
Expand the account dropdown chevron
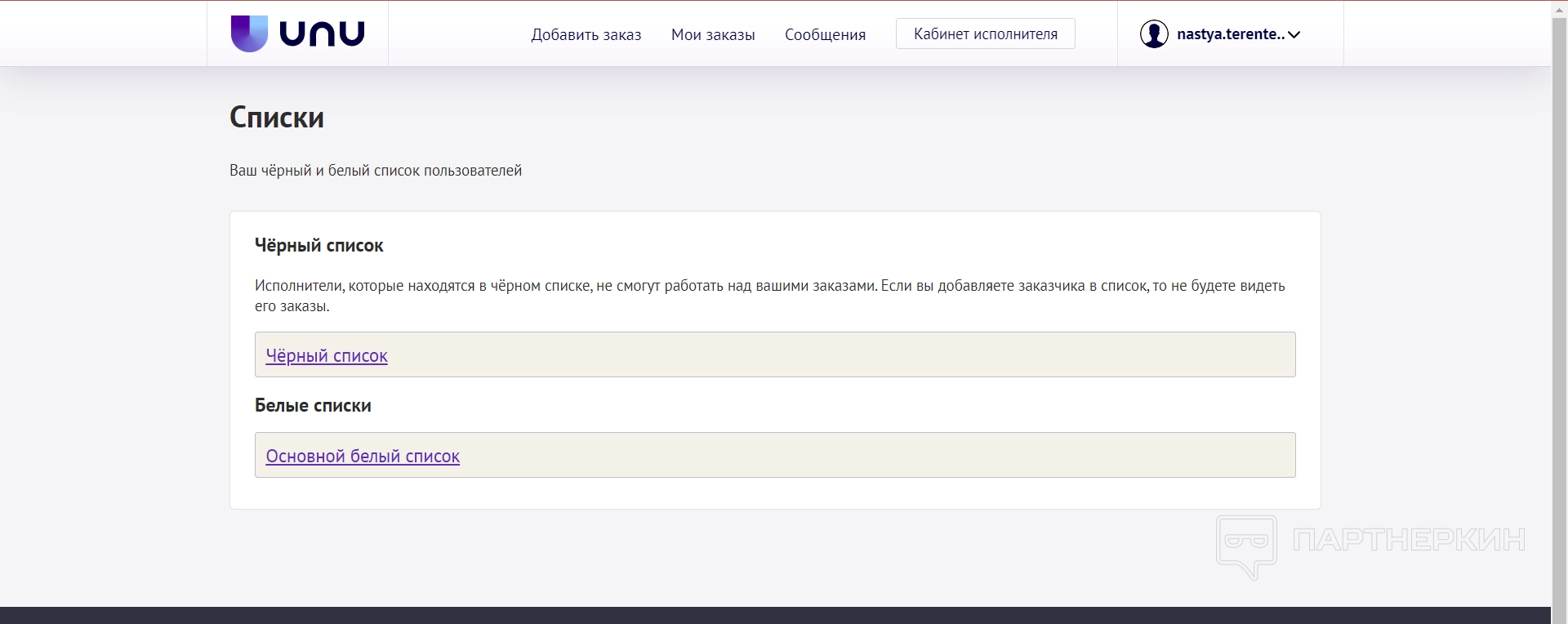point(1294,35)
